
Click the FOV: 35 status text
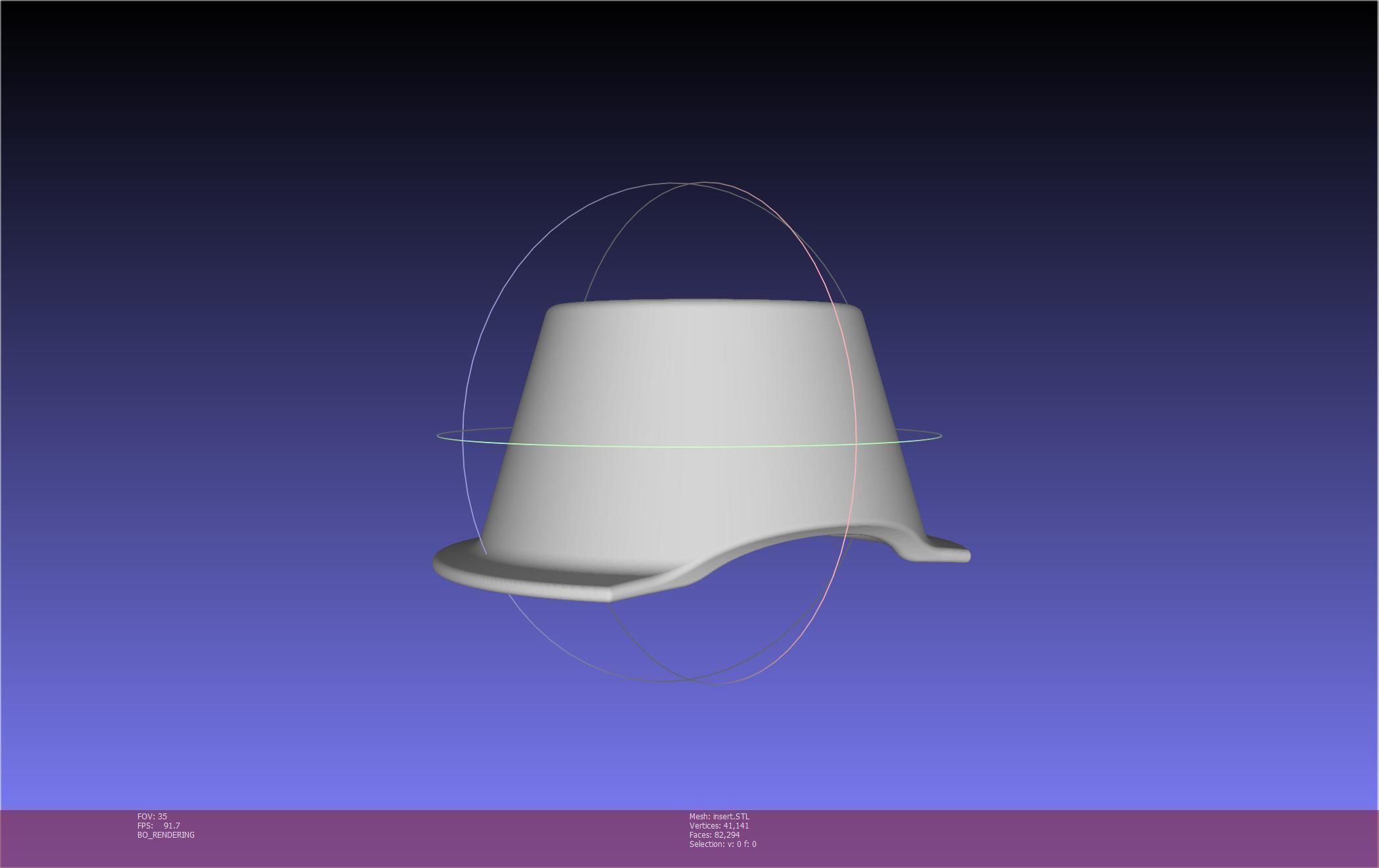coord(152,816)
